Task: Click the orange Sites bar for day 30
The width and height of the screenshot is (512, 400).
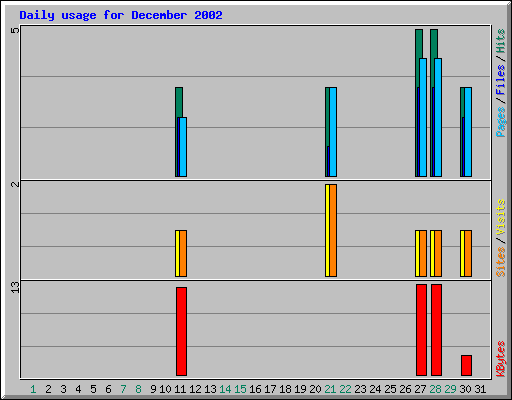Action: click(x=468, y=253)
